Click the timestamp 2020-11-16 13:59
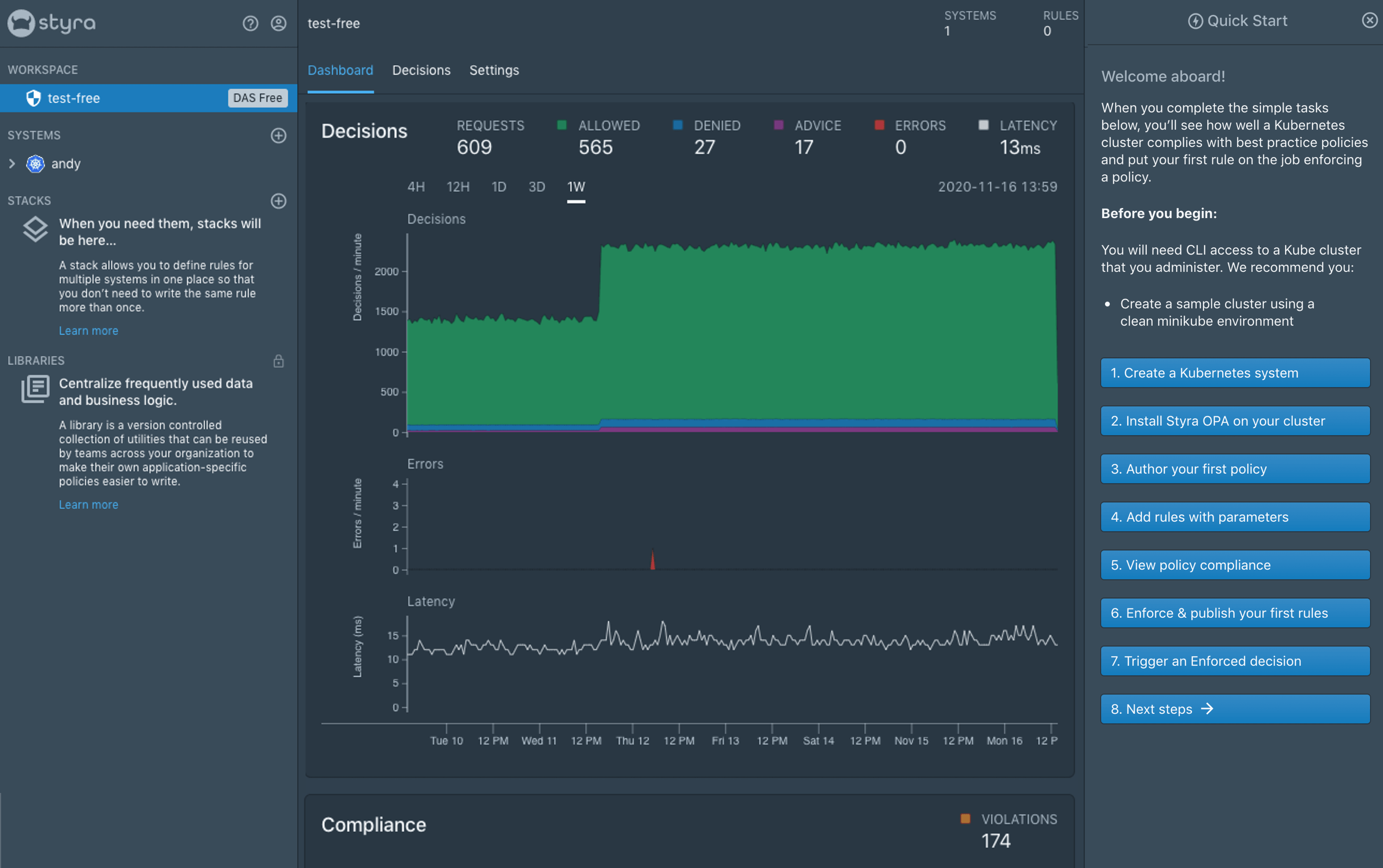Screen dimensions: 1383x868 pos(997,187)
